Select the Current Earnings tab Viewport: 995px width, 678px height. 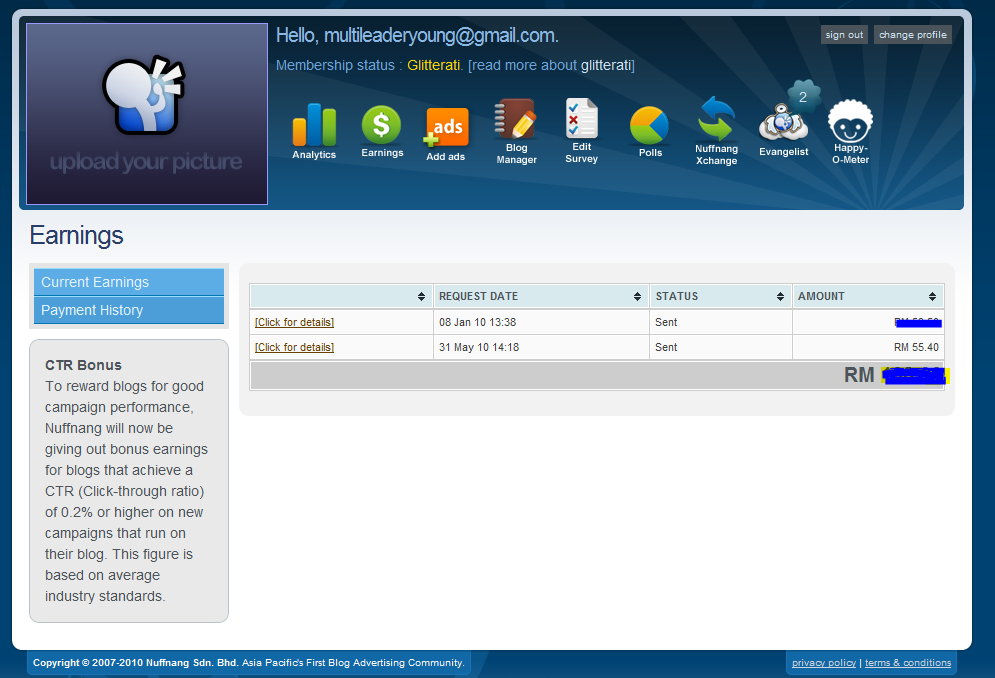pos(129,282)
